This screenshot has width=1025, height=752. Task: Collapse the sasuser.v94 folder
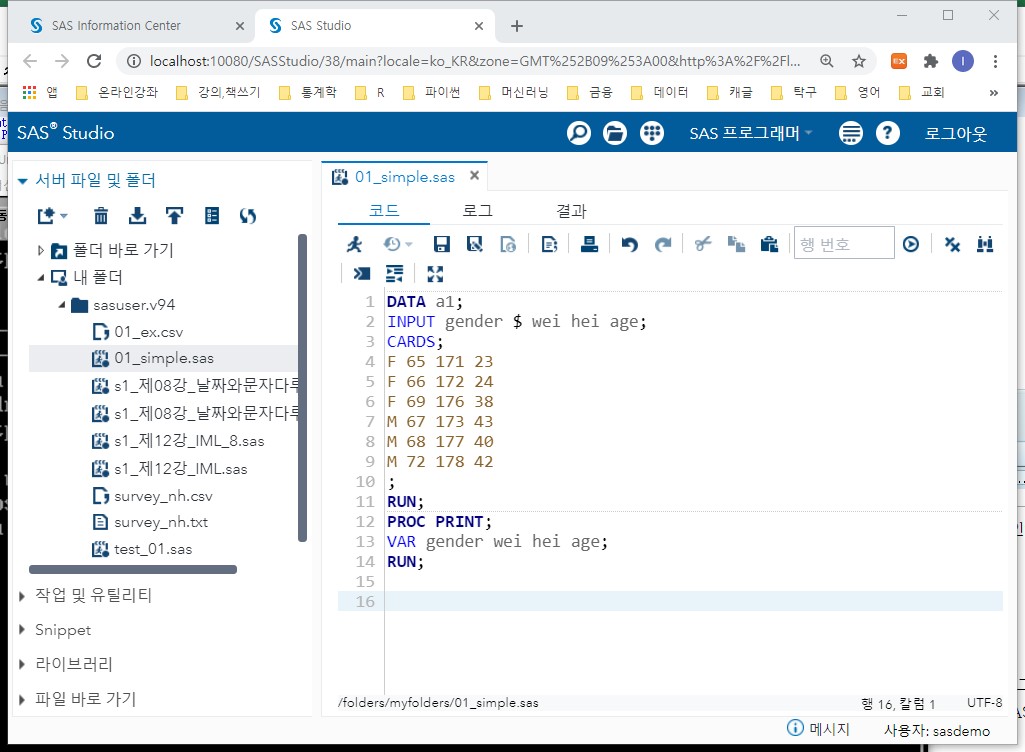pos(61,305)
